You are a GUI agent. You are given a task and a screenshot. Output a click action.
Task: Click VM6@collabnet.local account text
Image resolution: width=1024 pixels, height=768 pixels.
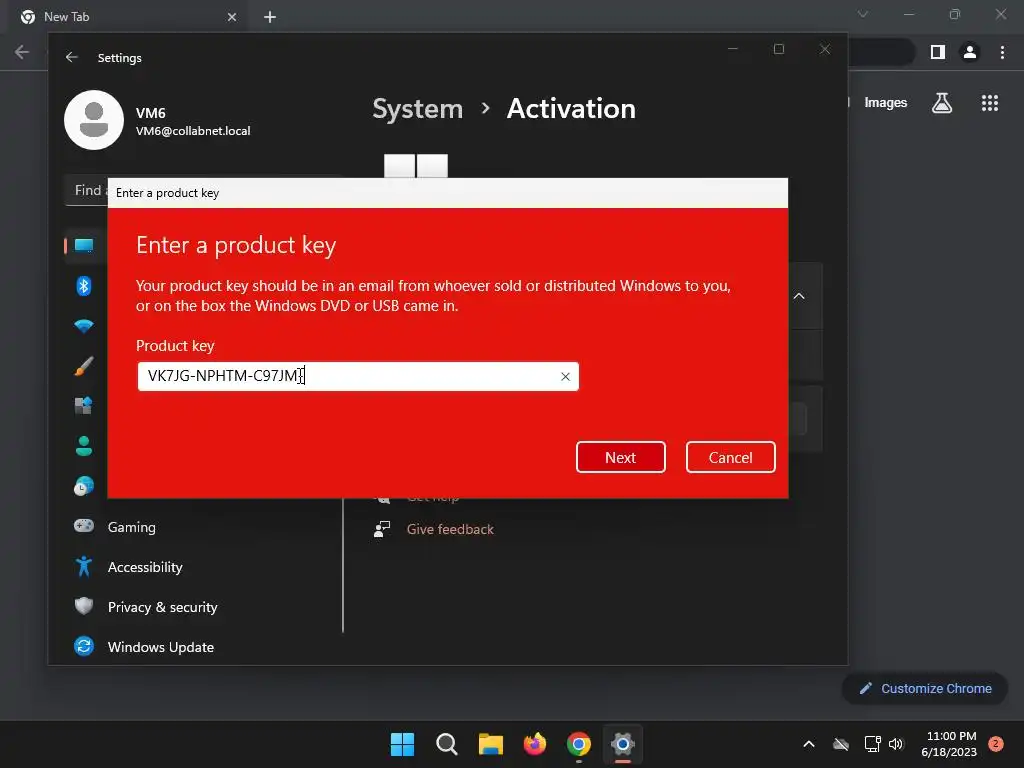pyautogui.click(x=193, y=131)
